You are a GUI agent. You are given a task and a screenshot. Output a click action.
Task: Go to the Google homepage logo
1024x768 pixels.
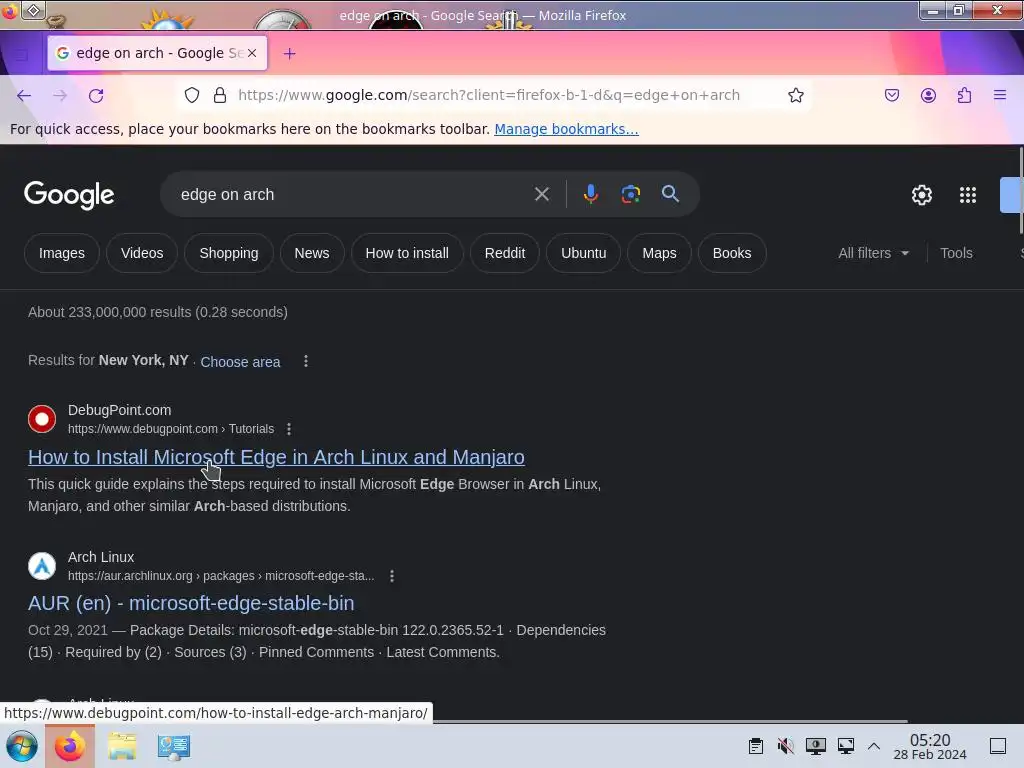tap(69, 195)
